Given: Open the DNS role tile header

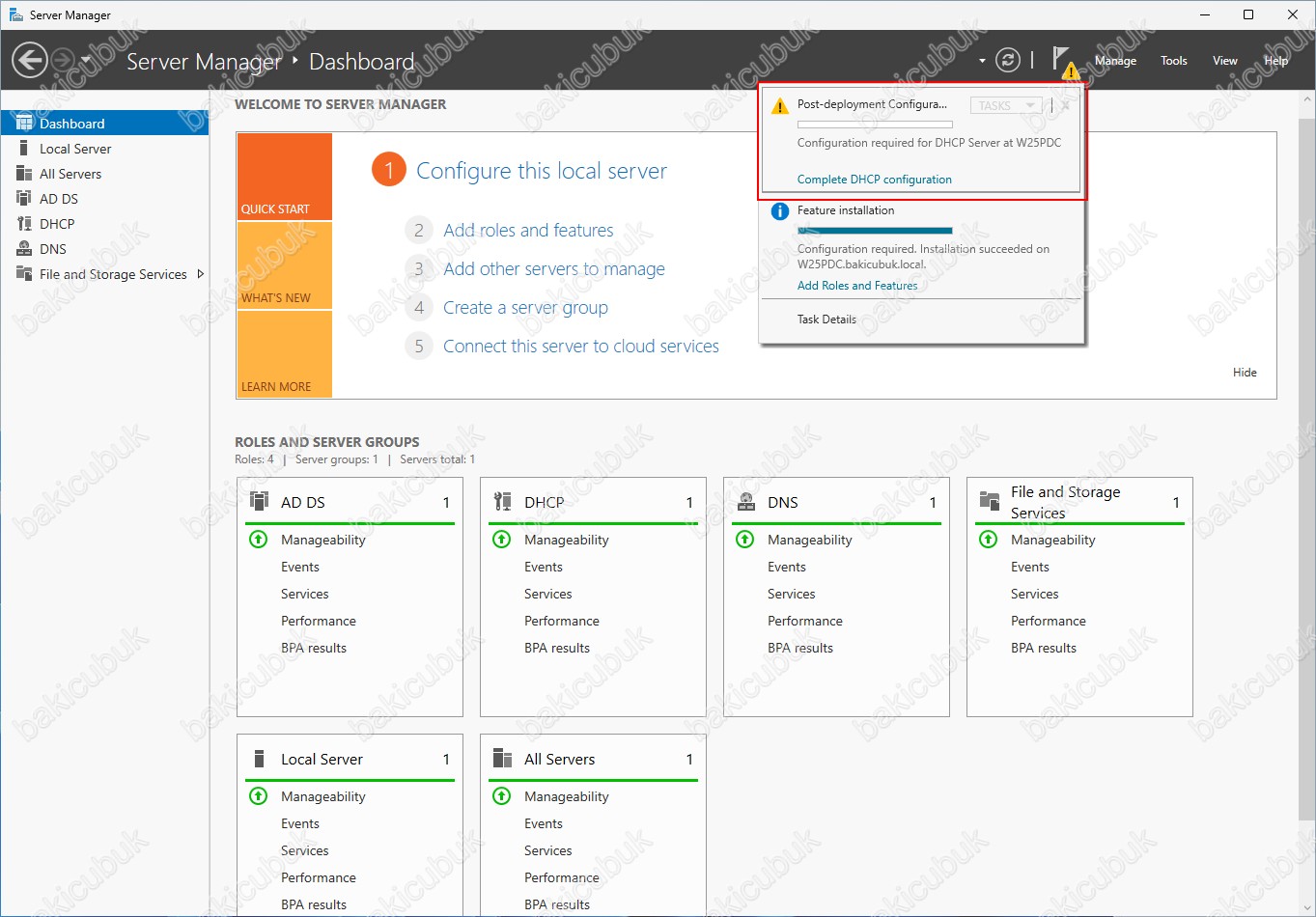Looking at the screenshot, I should pos(836,502).
